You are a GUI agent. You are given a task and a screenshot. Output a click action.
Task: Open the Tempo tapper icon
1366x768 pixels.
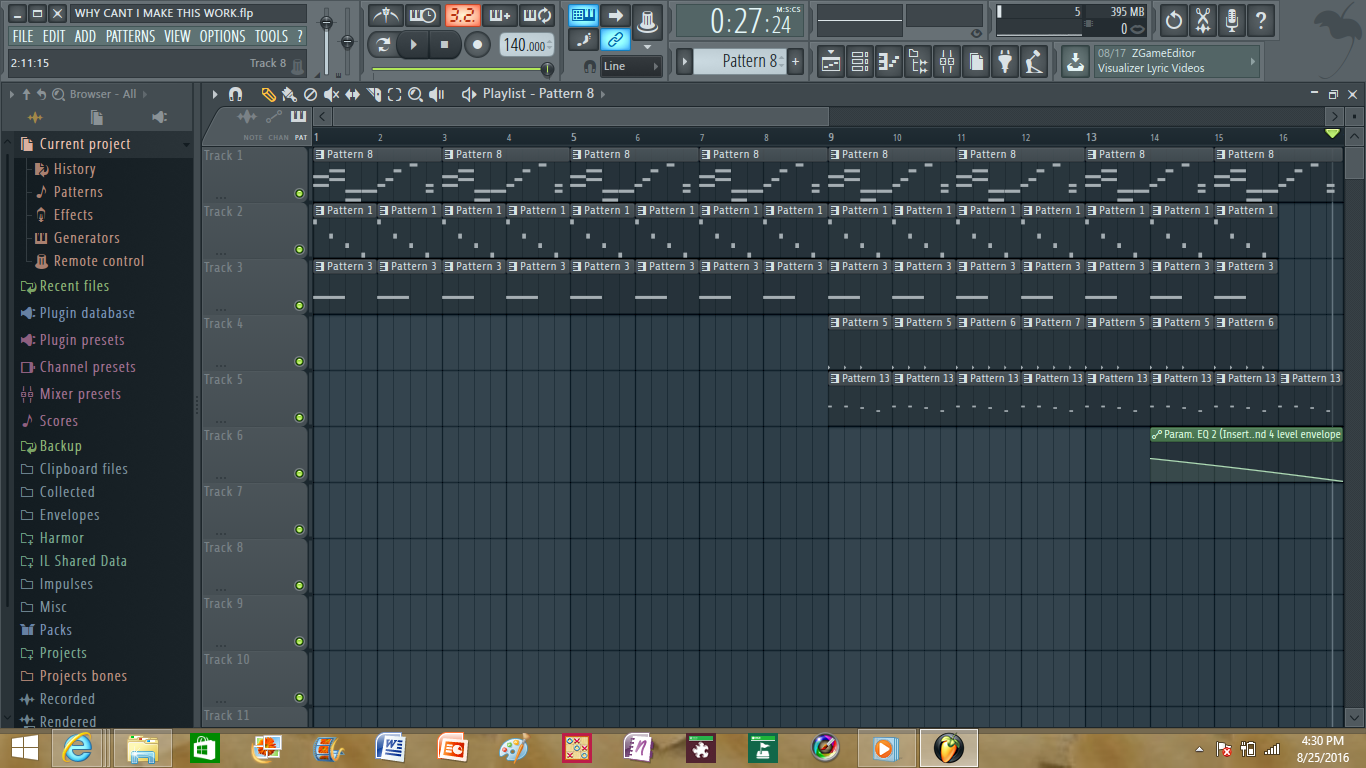point(1034,62)
